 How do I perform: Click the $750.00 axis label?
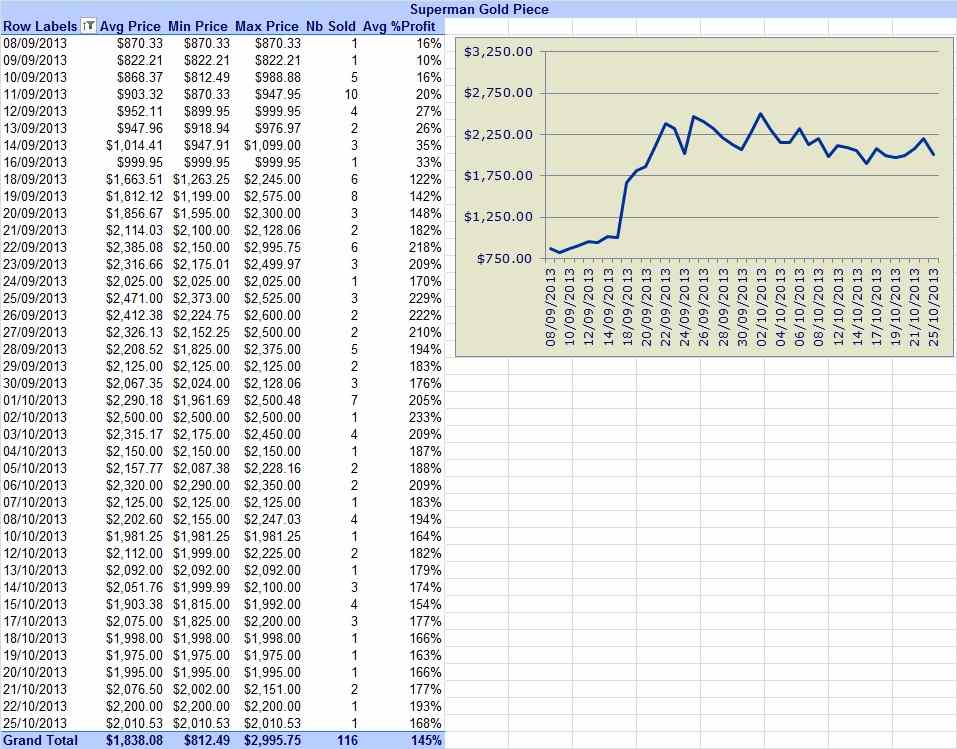(x=504, y=258)
